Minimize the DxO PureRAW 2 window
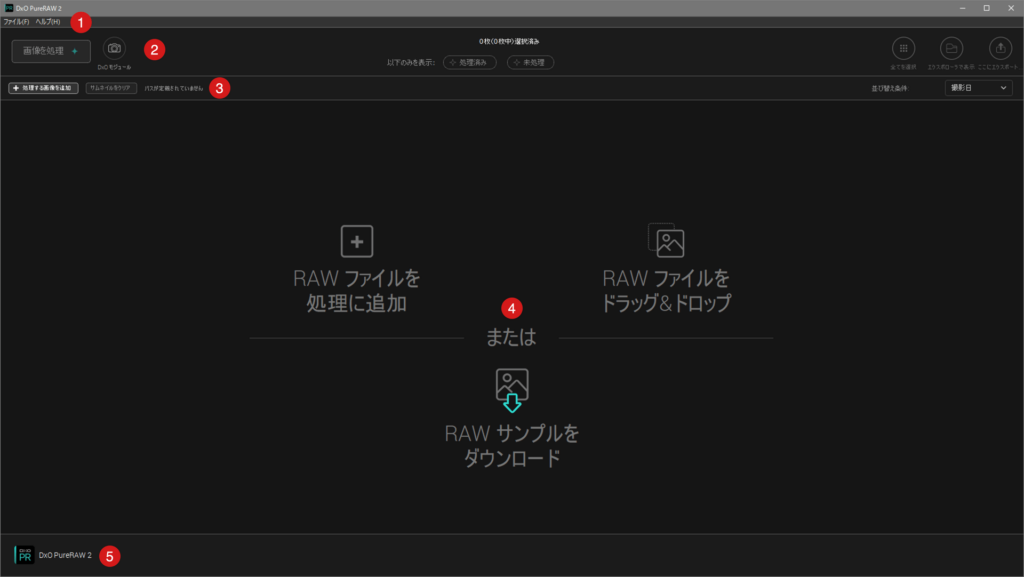This screenshot has height=577, width=1024. coord(962,8)
